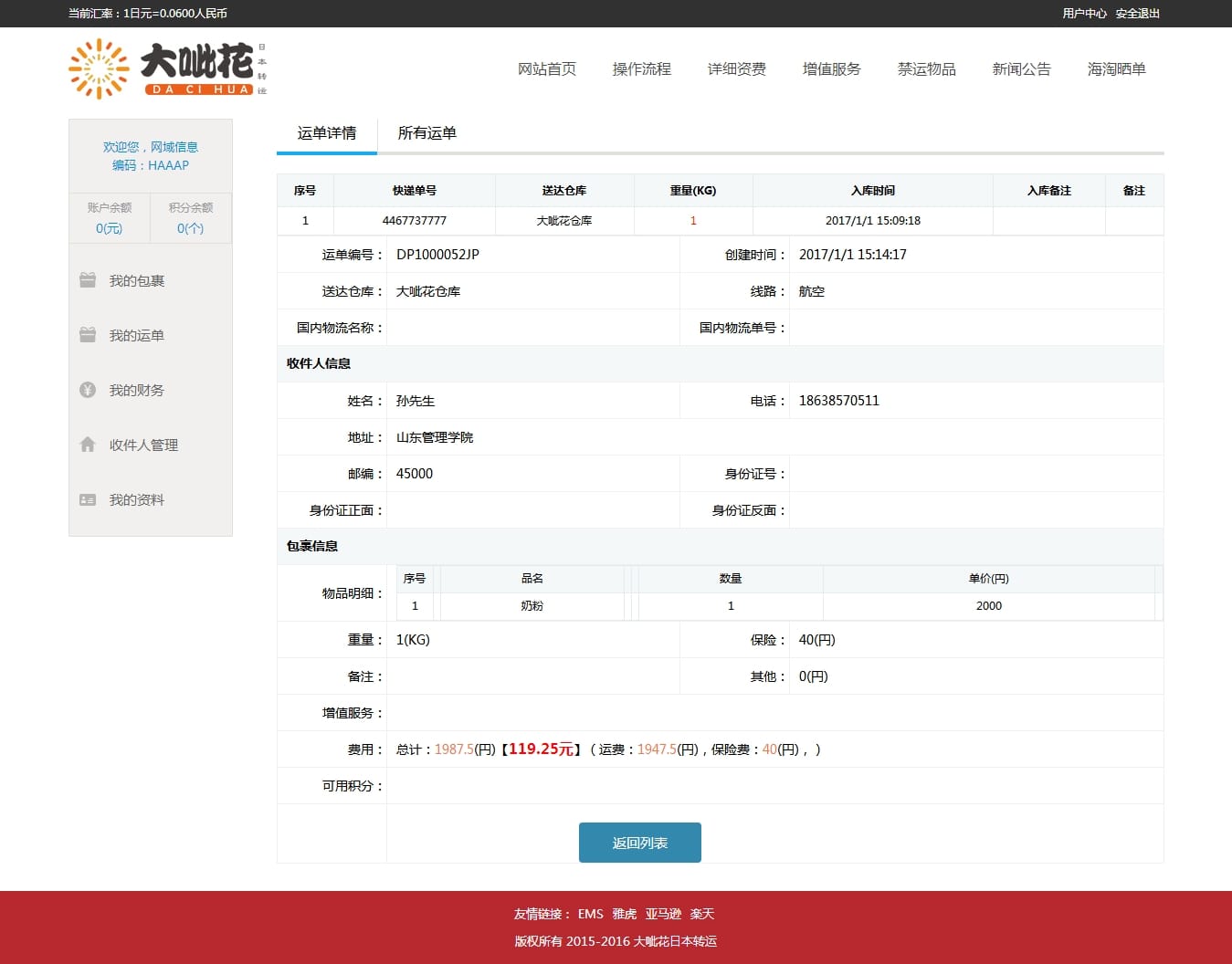Open 禁运物品 in the navigation menu

click(927, 69)
